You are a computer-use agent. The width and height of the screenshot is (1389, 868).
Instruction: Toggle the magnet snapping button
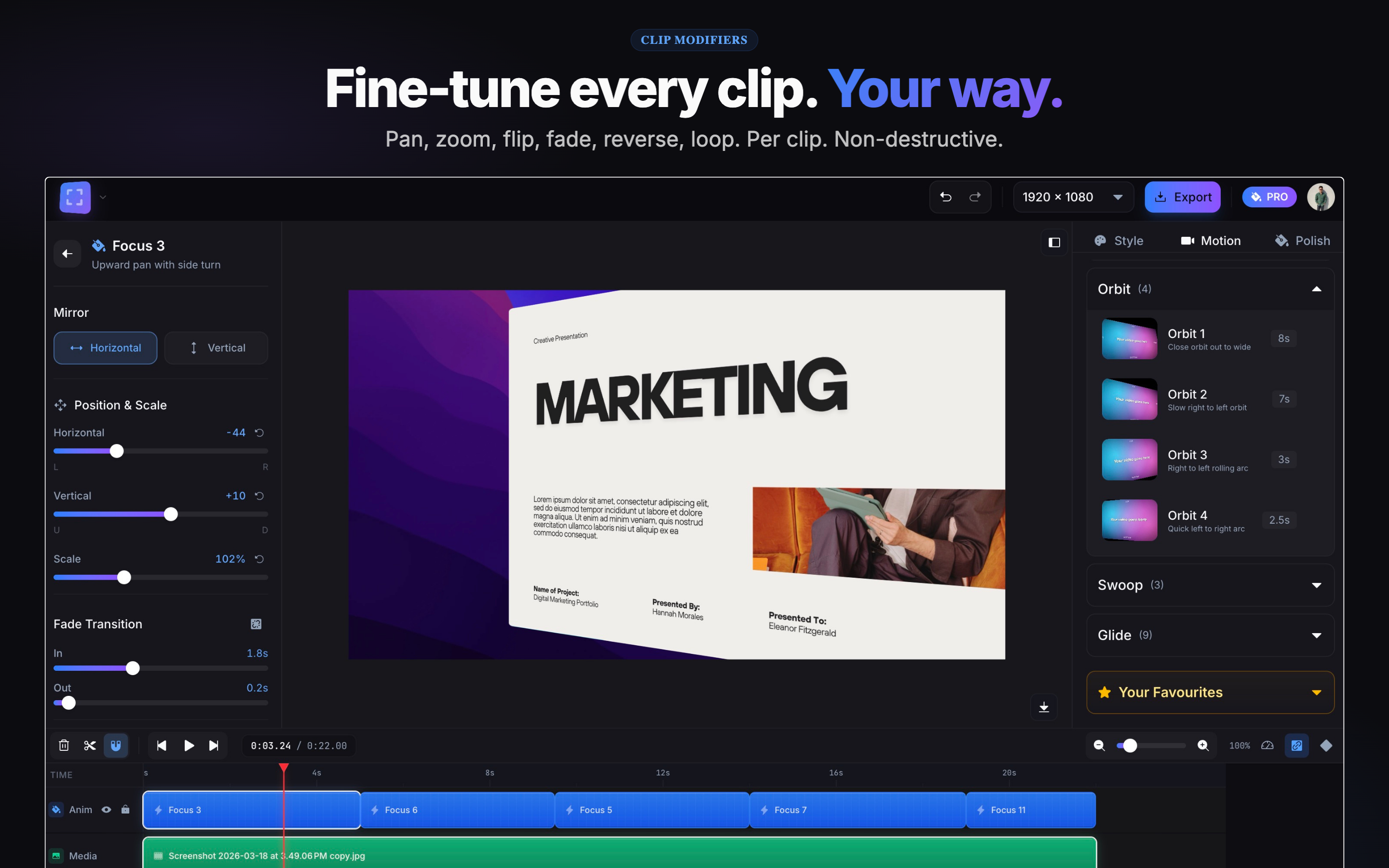(x=116, y=746)
